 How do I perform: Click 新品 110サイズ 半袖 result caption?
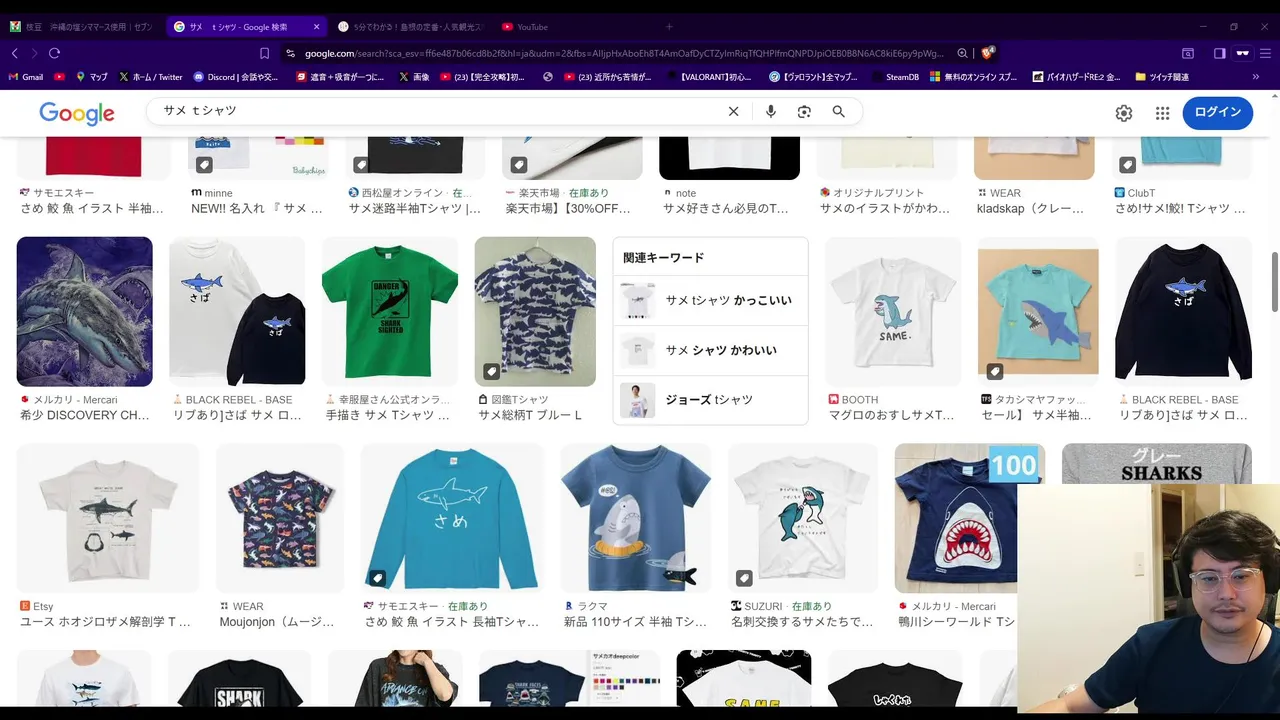coord(635,622)
